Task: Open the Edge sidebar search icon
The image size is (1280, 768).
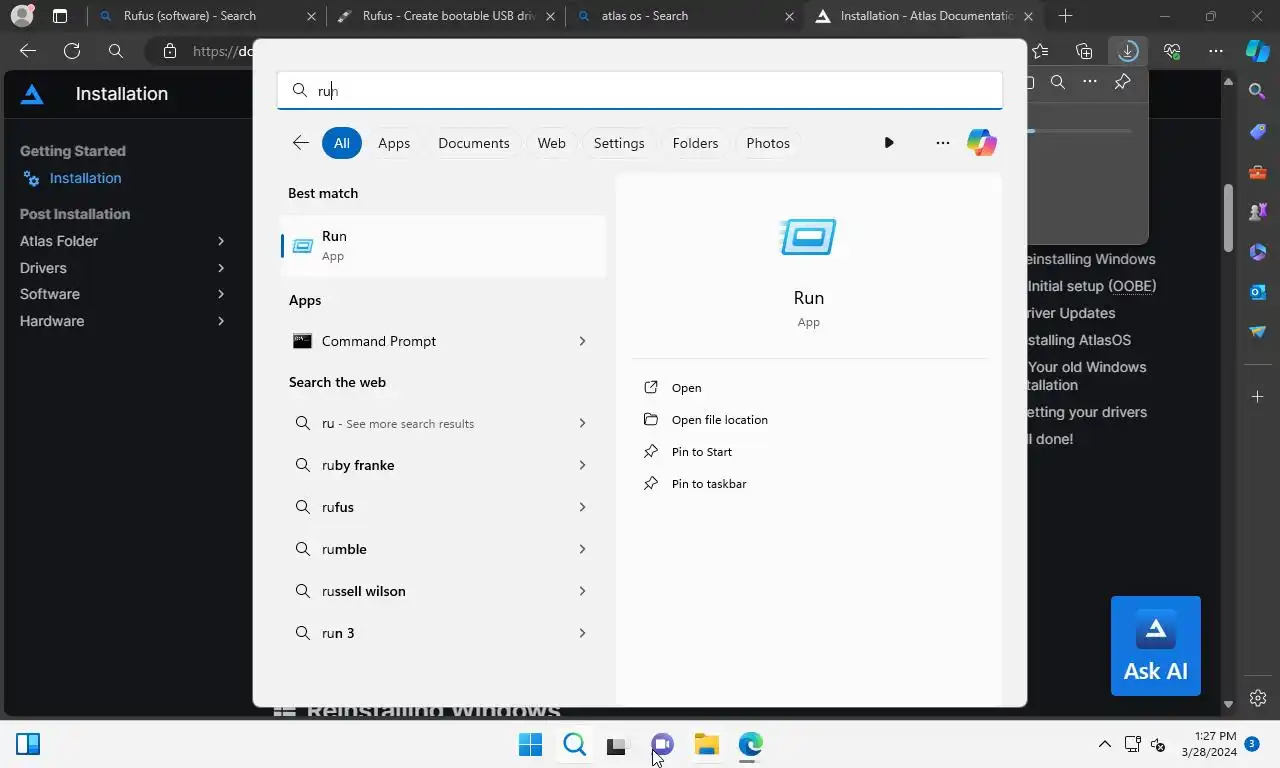Action: (1258, 91)
